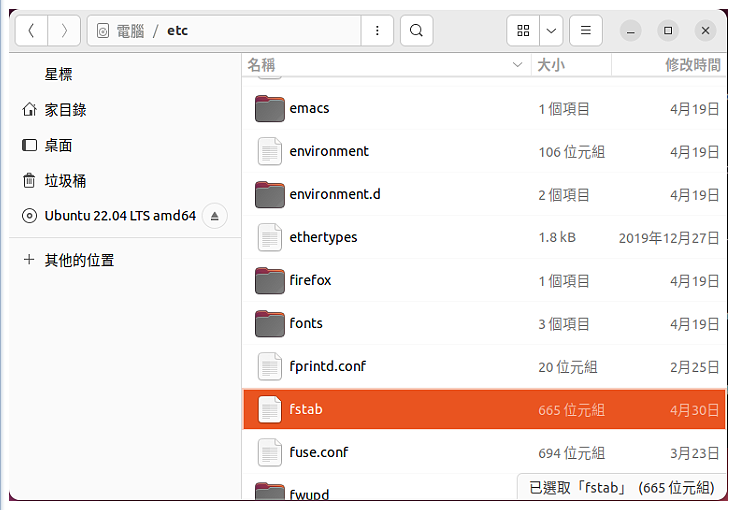Viewport: 756px width, 510px height.
Task: Sort by the 名稱 name column header
Action: [386, 65]
